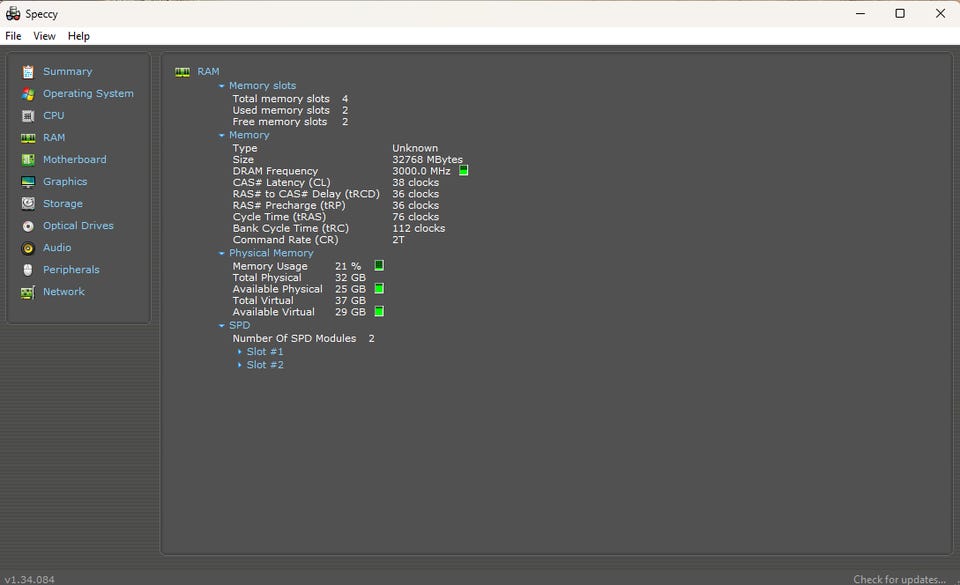The image size is (960, 585).
Task: Select the Cycle Time (tRAS) label
Action: pyautogui.click(x=279, y=217)
